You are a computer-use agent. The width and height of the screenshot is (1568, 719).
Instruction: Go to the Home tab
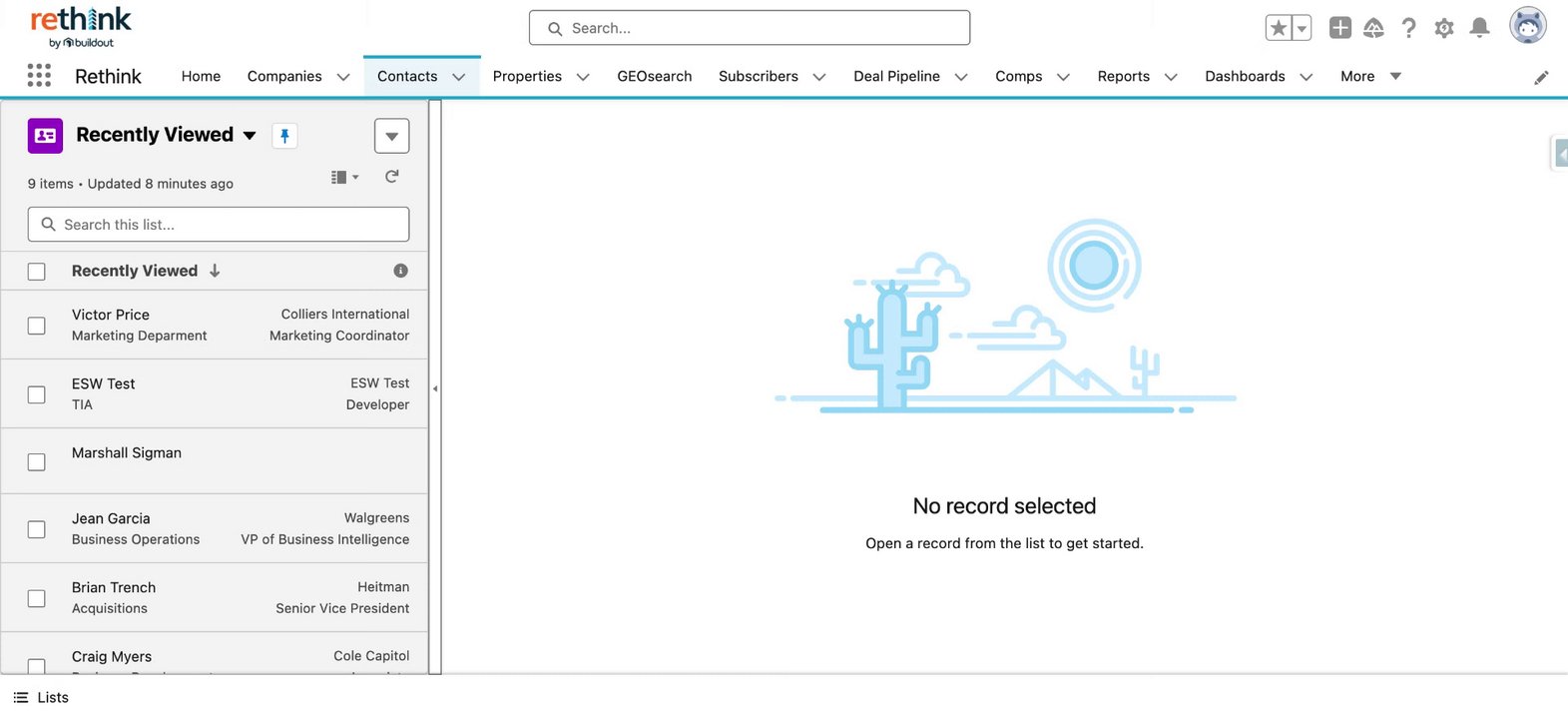pos(201,76)
